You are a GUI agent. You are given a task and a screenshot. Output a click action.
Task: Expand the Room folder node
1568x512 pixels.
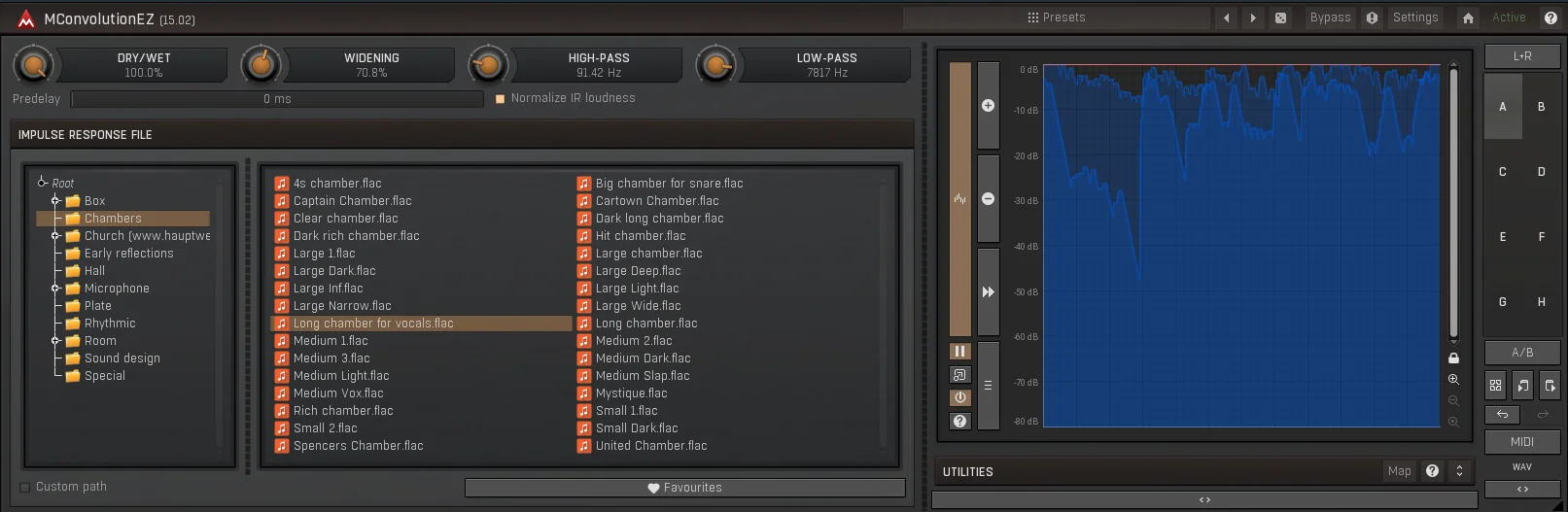point(55,341)
